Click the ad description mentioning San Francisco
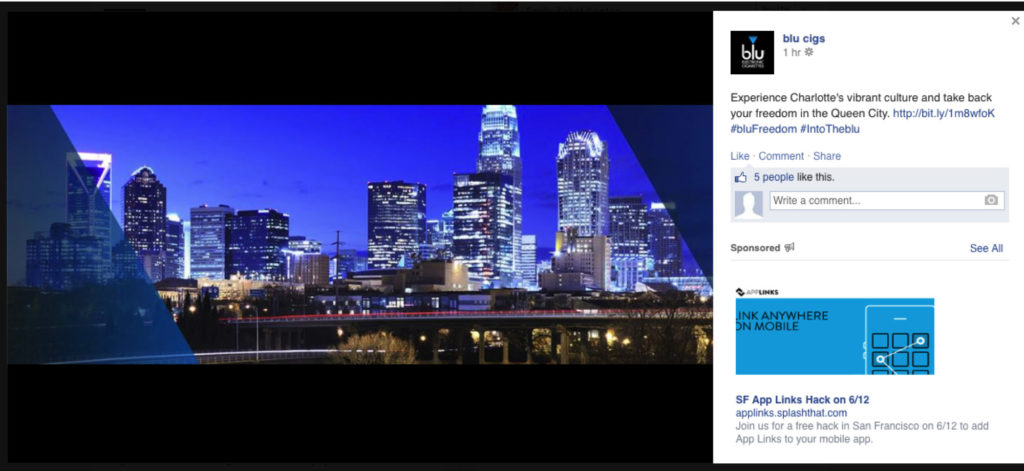 tap(862, 432)
